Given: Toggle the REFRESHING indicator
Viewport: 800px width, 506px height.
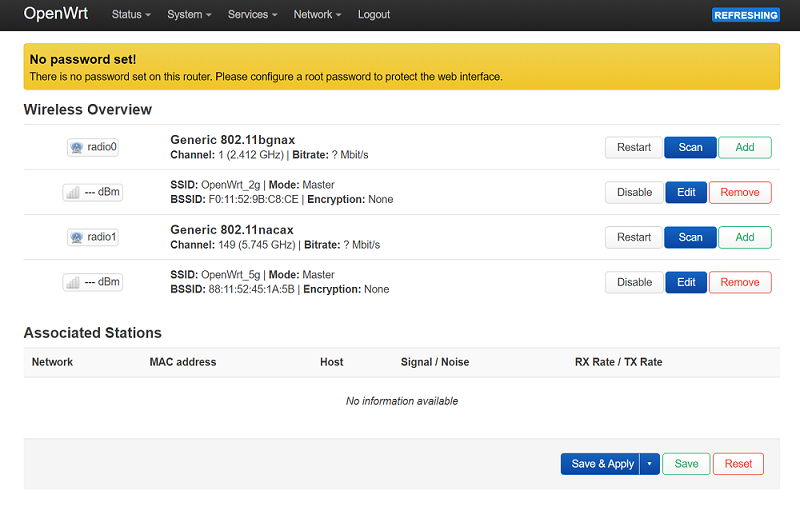Looking at the screenshot, I should pos(745,15).
